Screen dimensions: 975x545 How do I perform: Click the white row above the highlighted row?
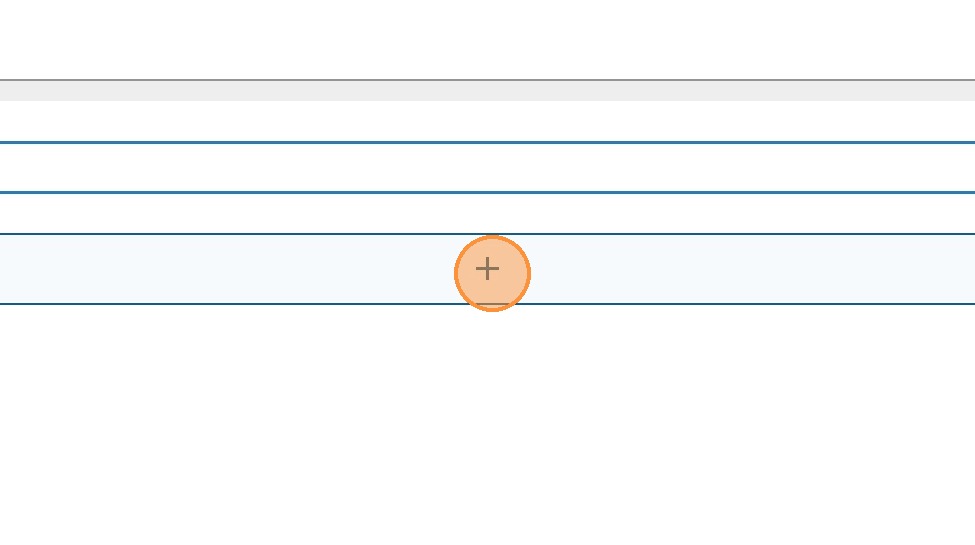487,213
